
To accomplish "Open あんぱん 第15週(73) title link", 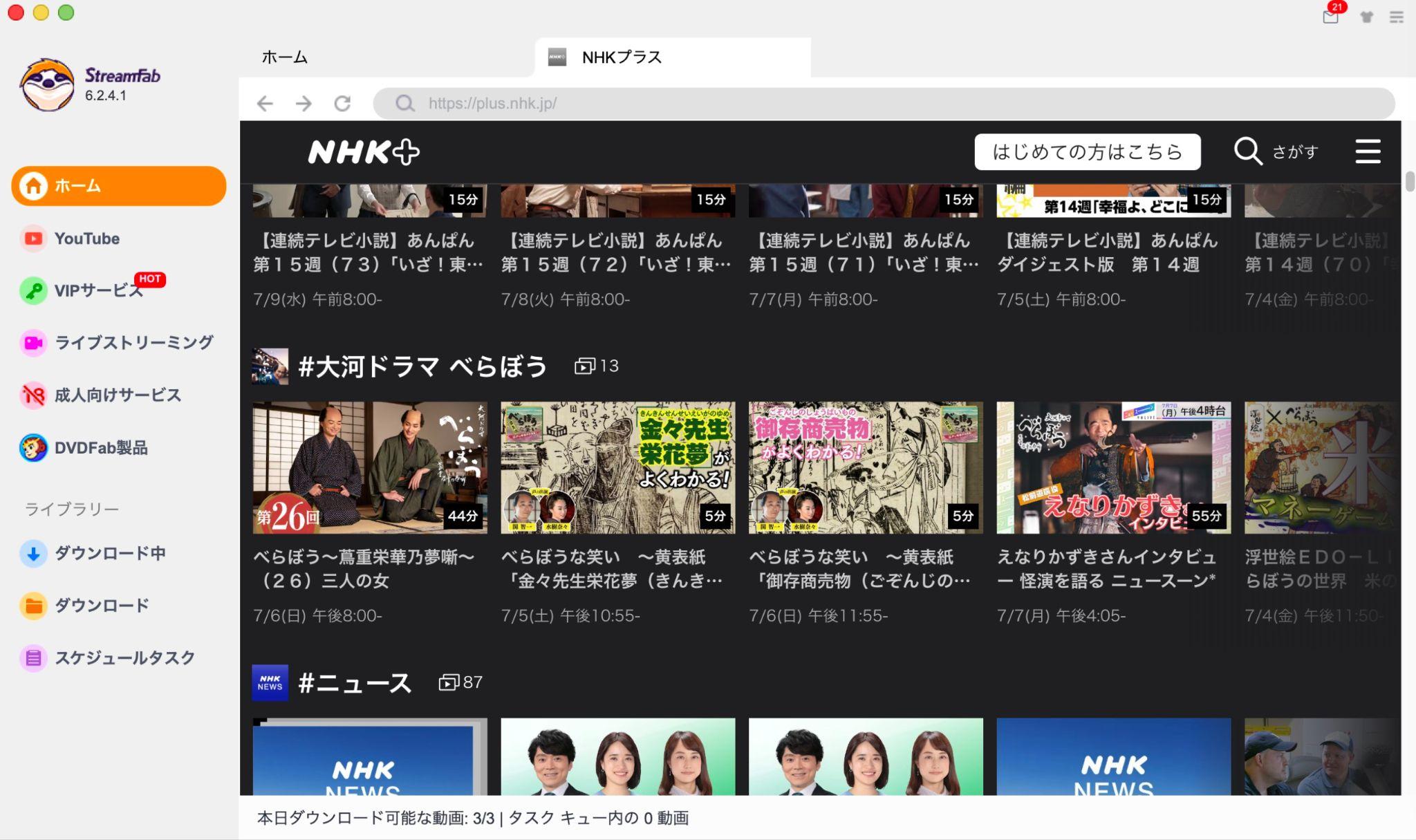I will (369, 252).
